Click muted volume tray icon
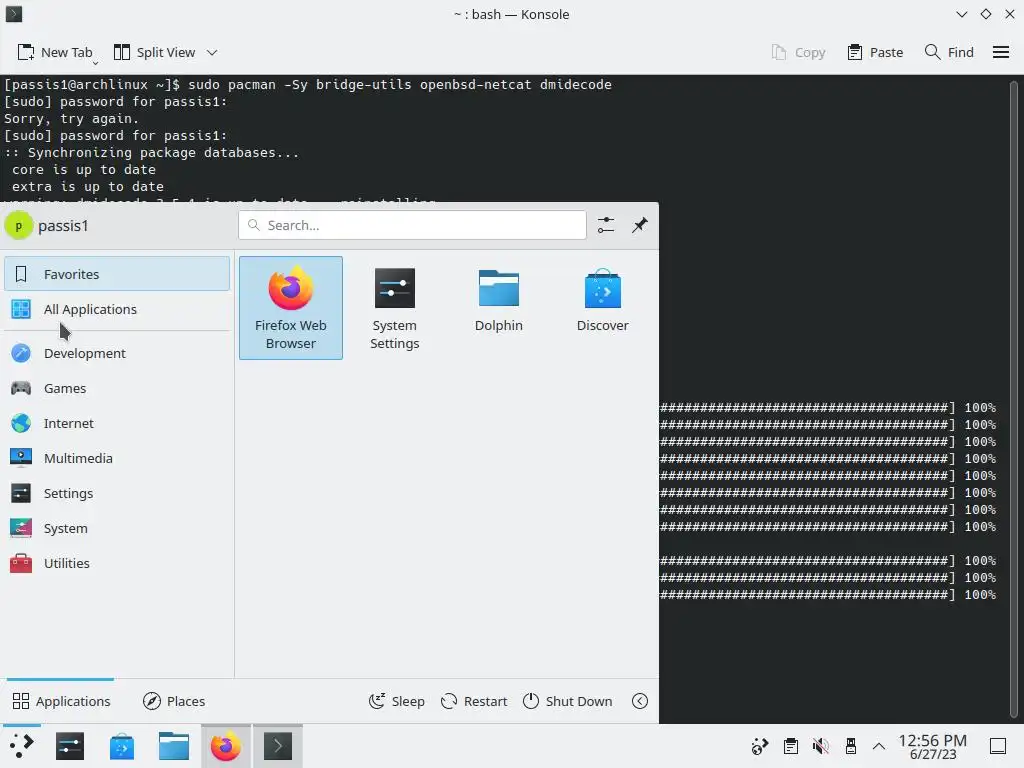The height and width of the screenshot is (768, 1024). click(x=820, y=746)
